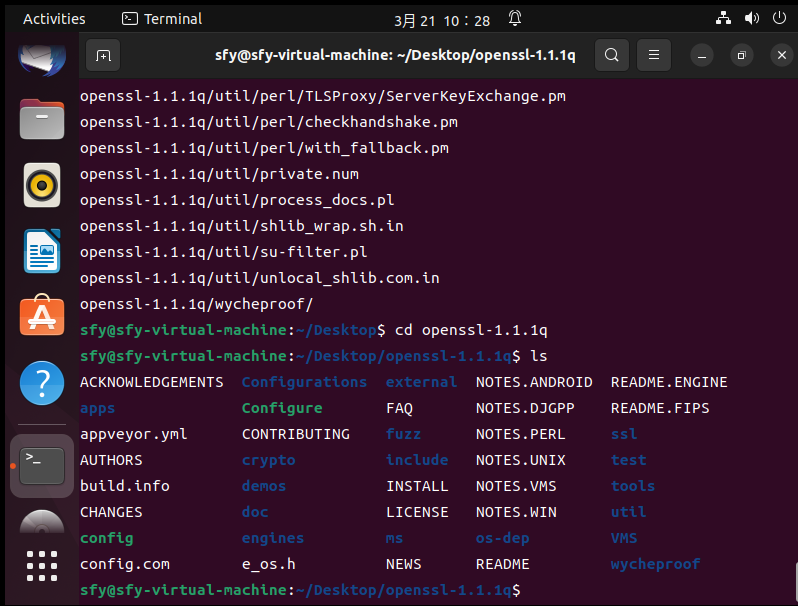The width and height of the screenshot is (798, 606).
Task: Open Ubuntu Software from the dock
Action: (42, 315)
